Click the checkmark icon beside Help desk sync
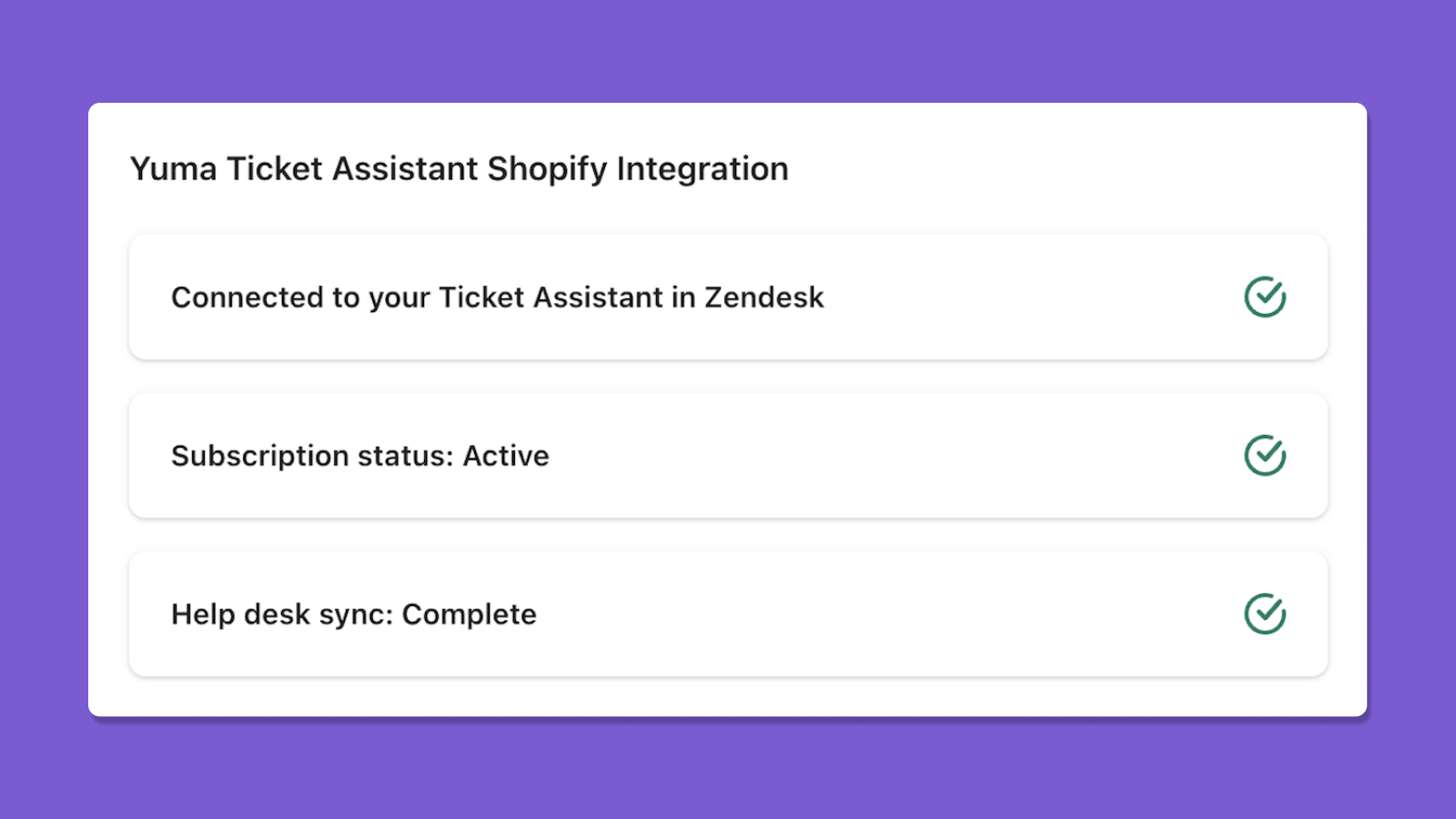 point(1265,613)
